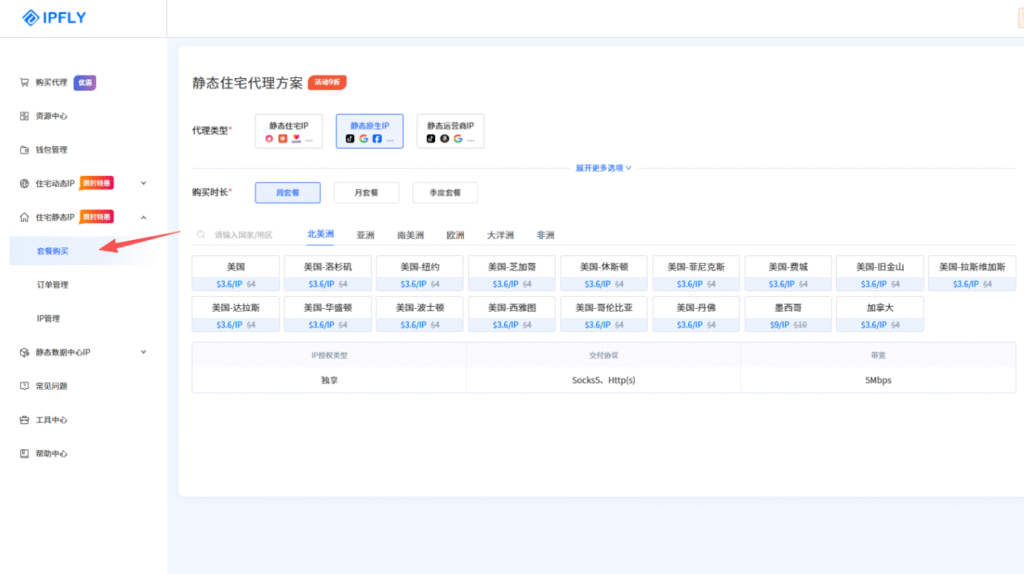
Task: Click the IPFLY logo
Action: click(x=54, y=18)
